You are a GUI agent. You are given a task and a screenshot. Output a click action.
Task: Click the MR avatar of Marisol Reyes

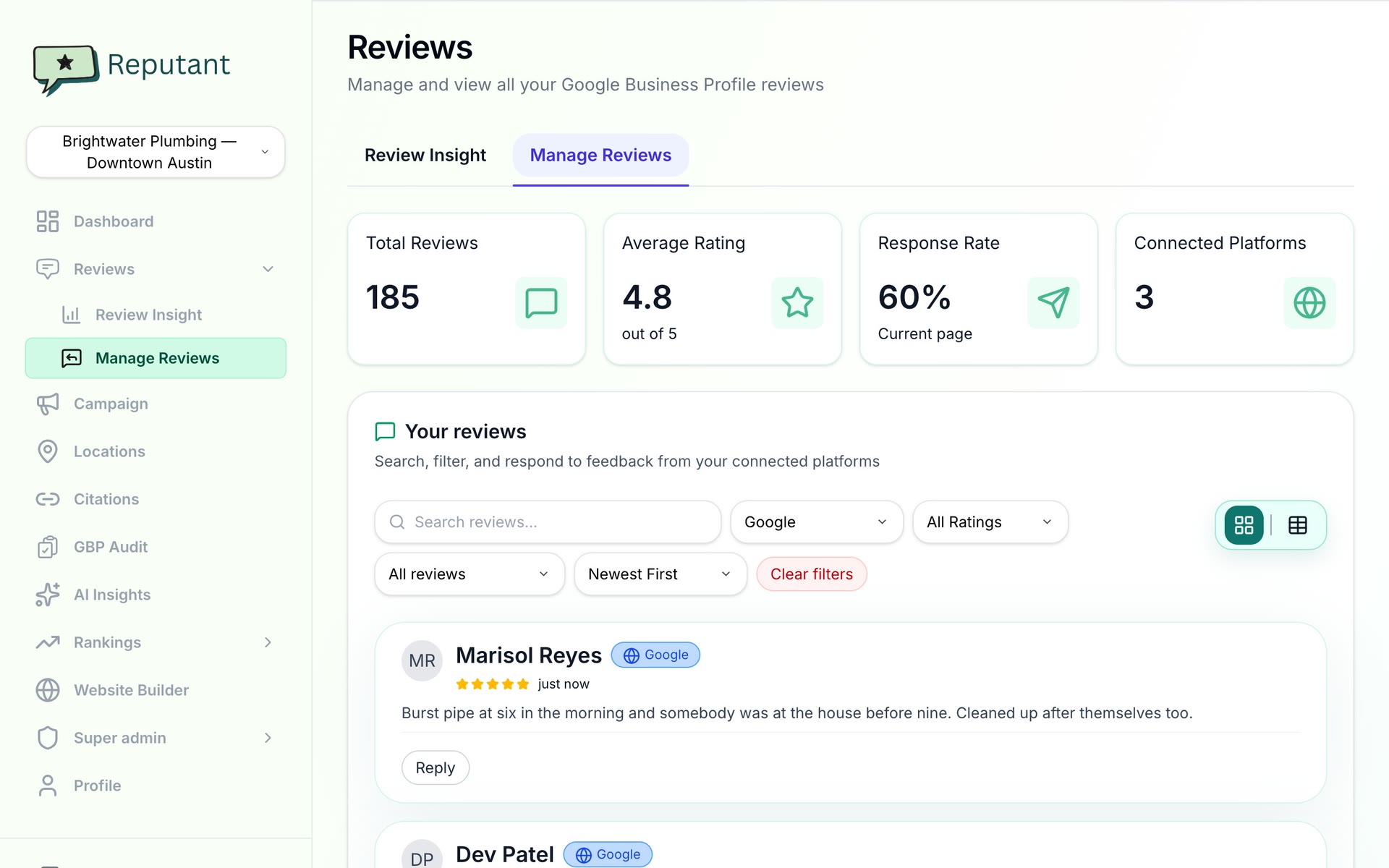422,660
